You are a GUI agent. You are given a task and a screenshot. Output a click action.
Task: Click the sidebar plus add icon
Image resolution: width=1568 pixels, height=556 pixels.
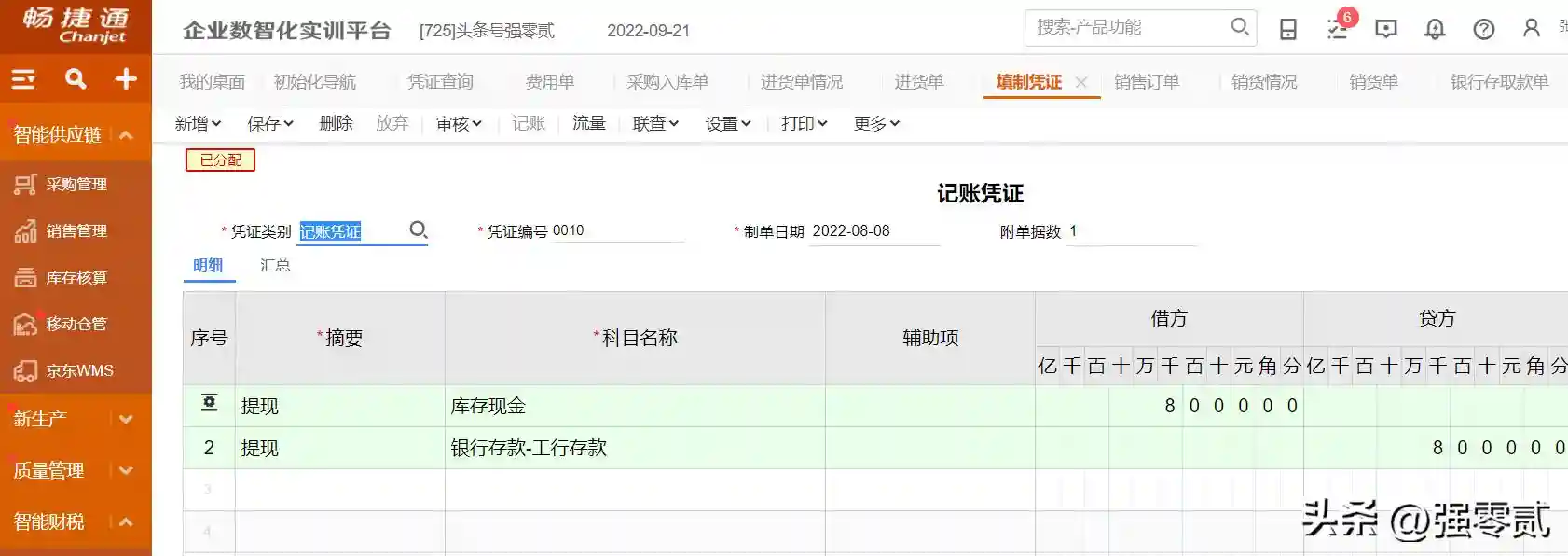click(x=126, y=79)
